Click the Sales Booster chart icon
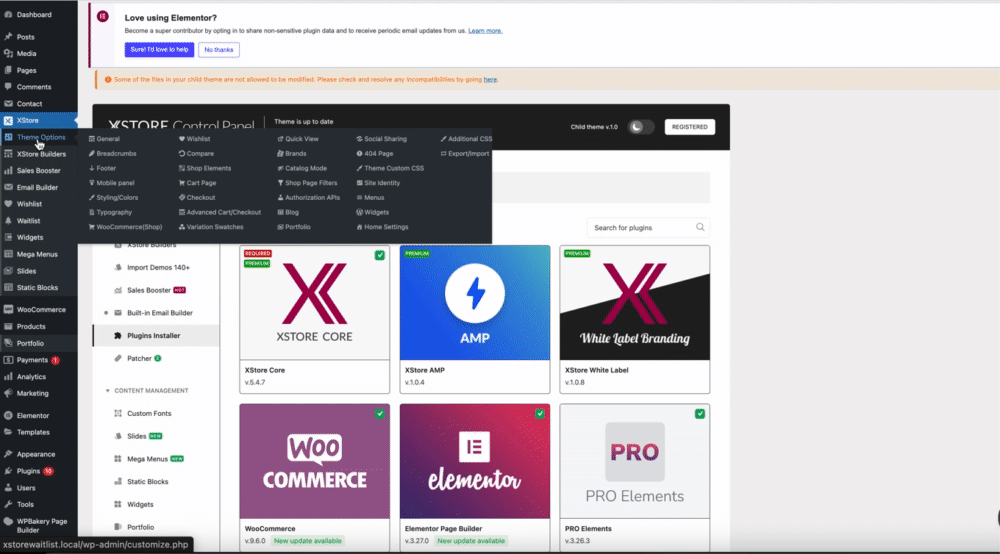This screenshot has height=554, width=1000. (8, 170)
